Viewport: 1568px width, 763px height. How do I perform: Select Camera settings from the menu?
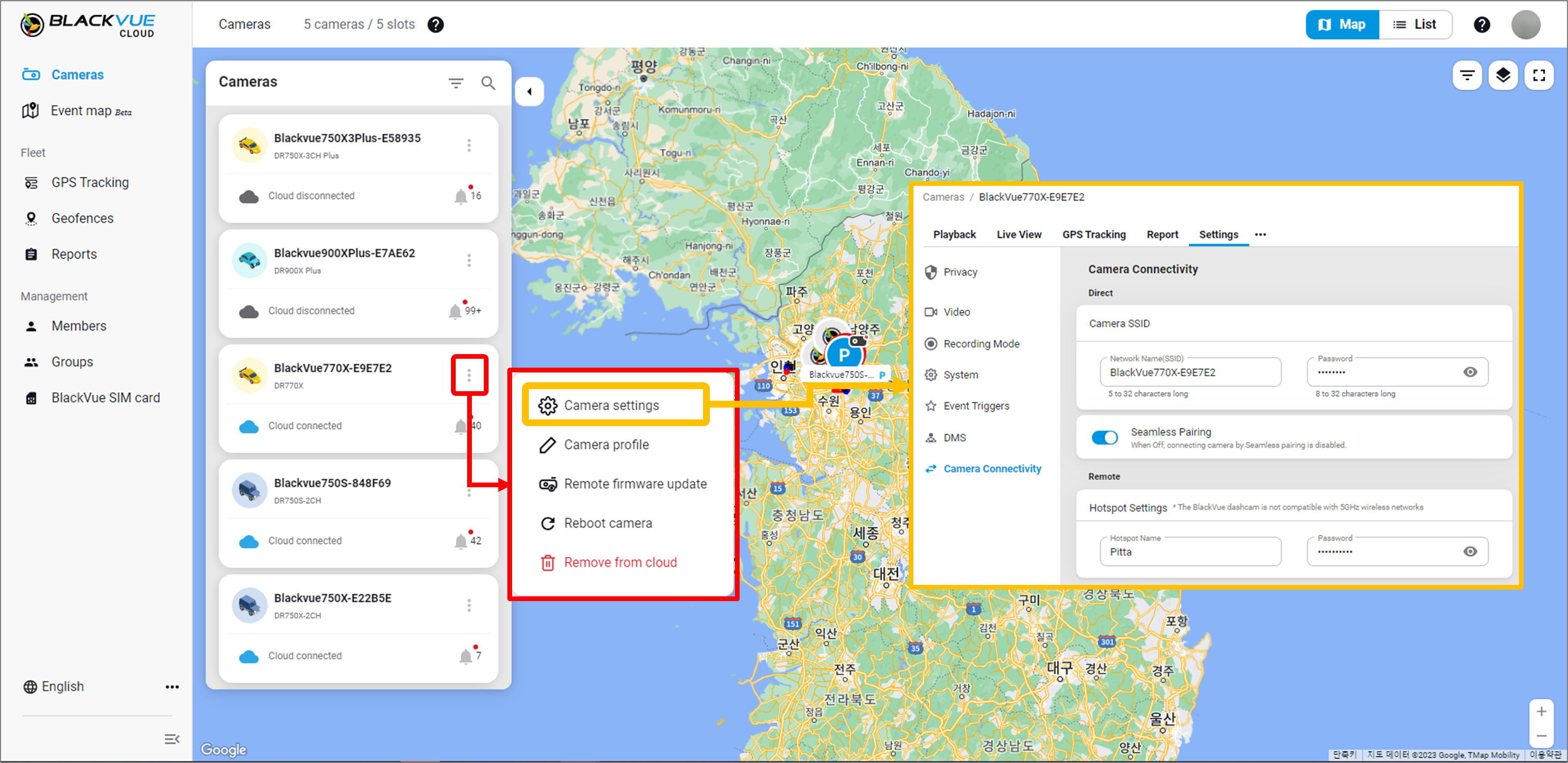pyautogui.click(x=616, y=405)
